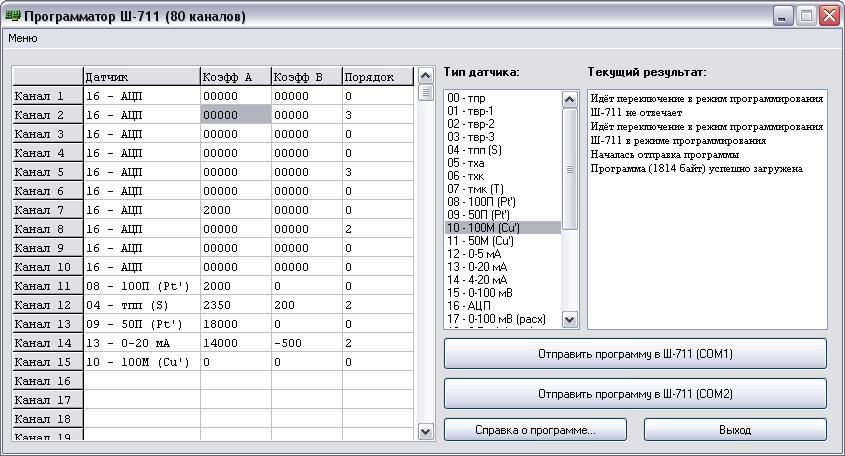Viewport: 845px width, 456px height.
Task: Select the Канал 5 row header
Action: click(x=46, y=172)
